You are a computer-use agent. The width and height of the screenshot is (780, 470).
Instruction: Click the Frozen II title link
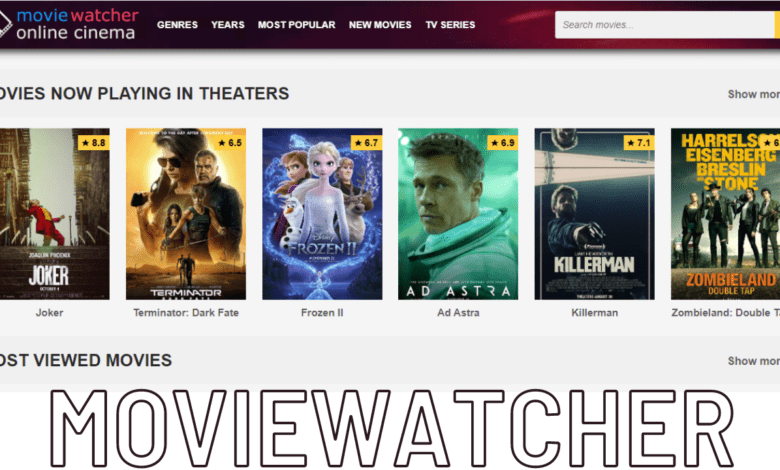pos(322,313)
